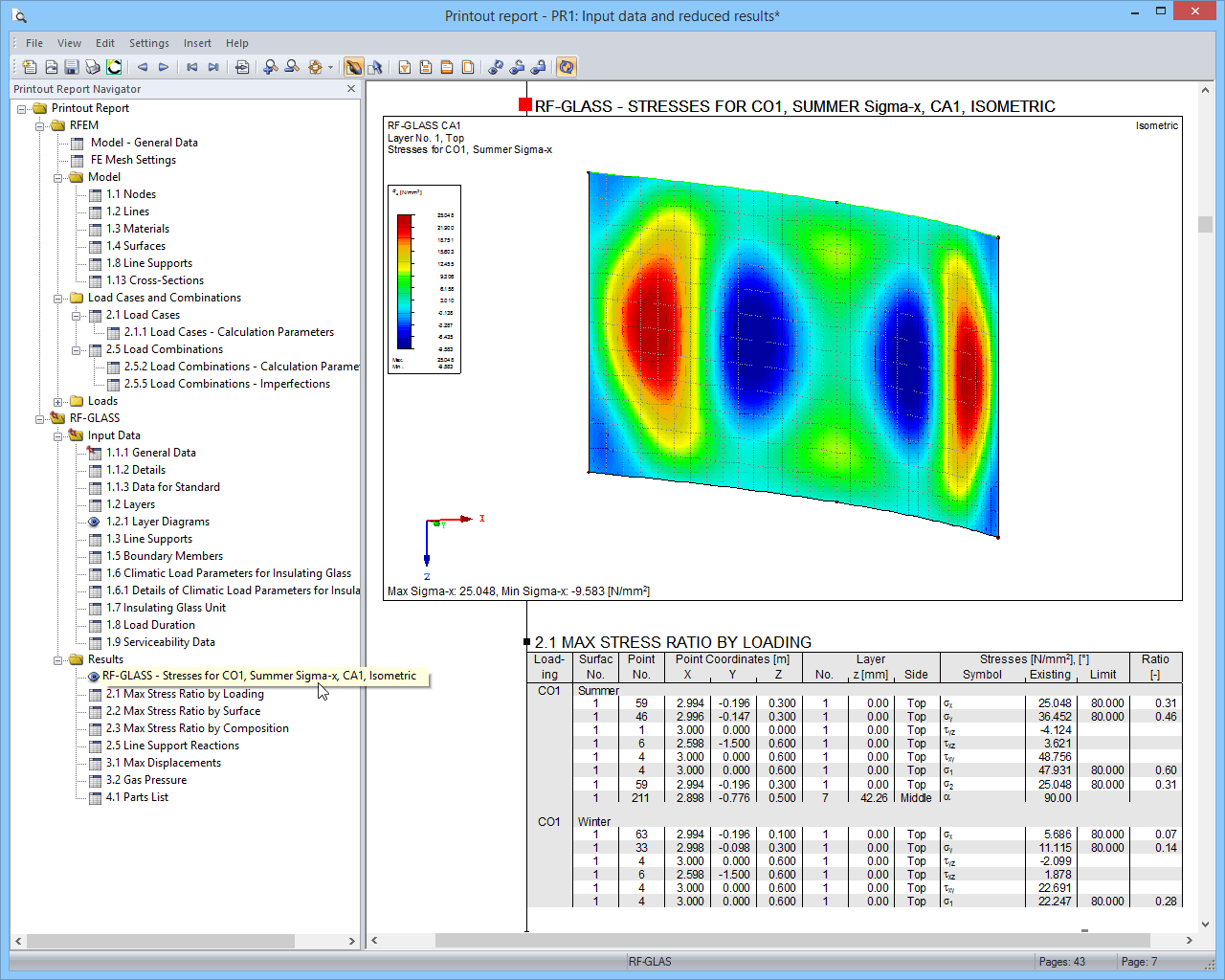Image resolution: width=1225 pixels, height=980 pixels.
Task: Click the report horizontal scrollbar right arrow
Action: [x=1190, y=940]
